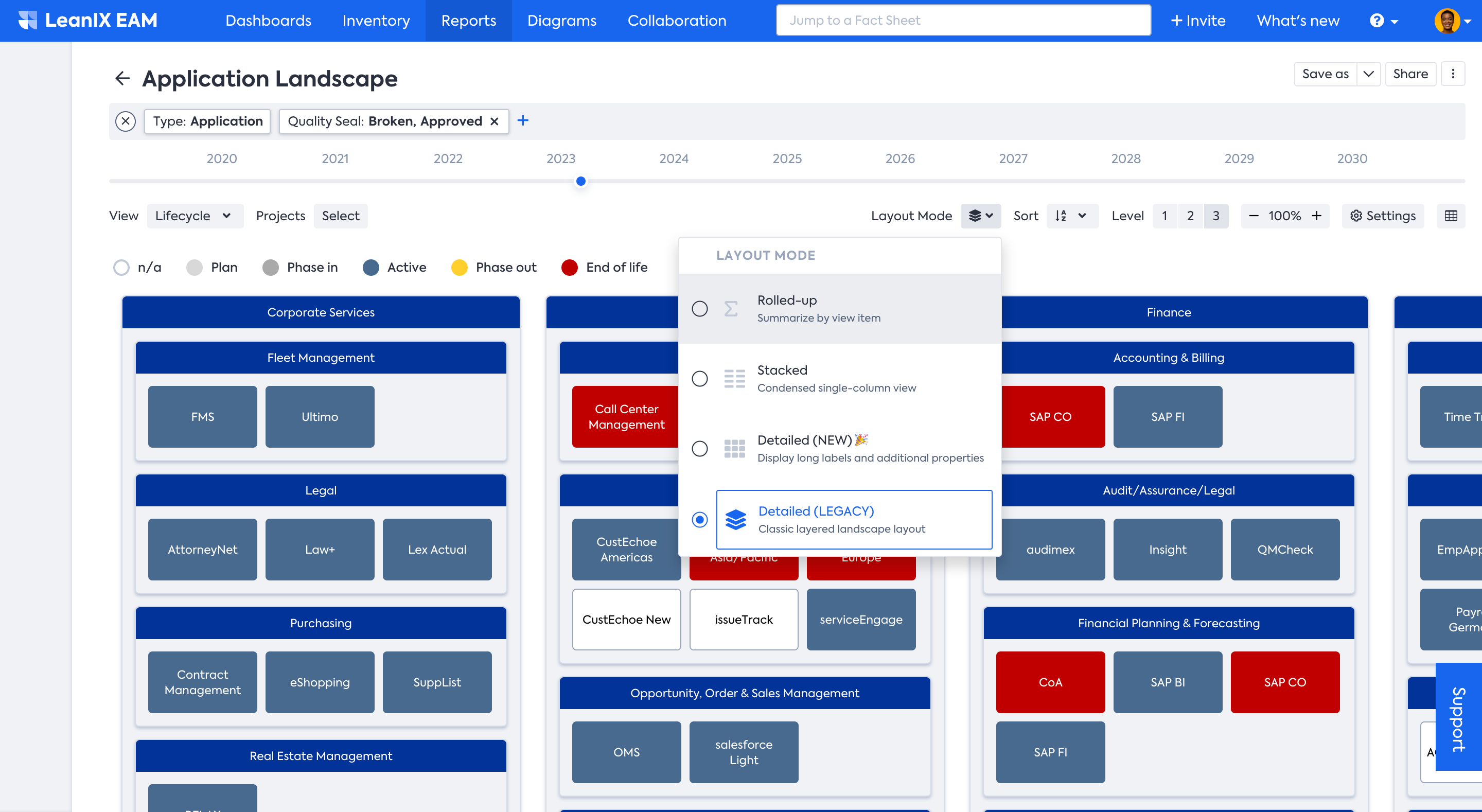Click the back arrow beside Application Landscape
The width and height of the screenshot is (1482, 812).
(122, 78)
